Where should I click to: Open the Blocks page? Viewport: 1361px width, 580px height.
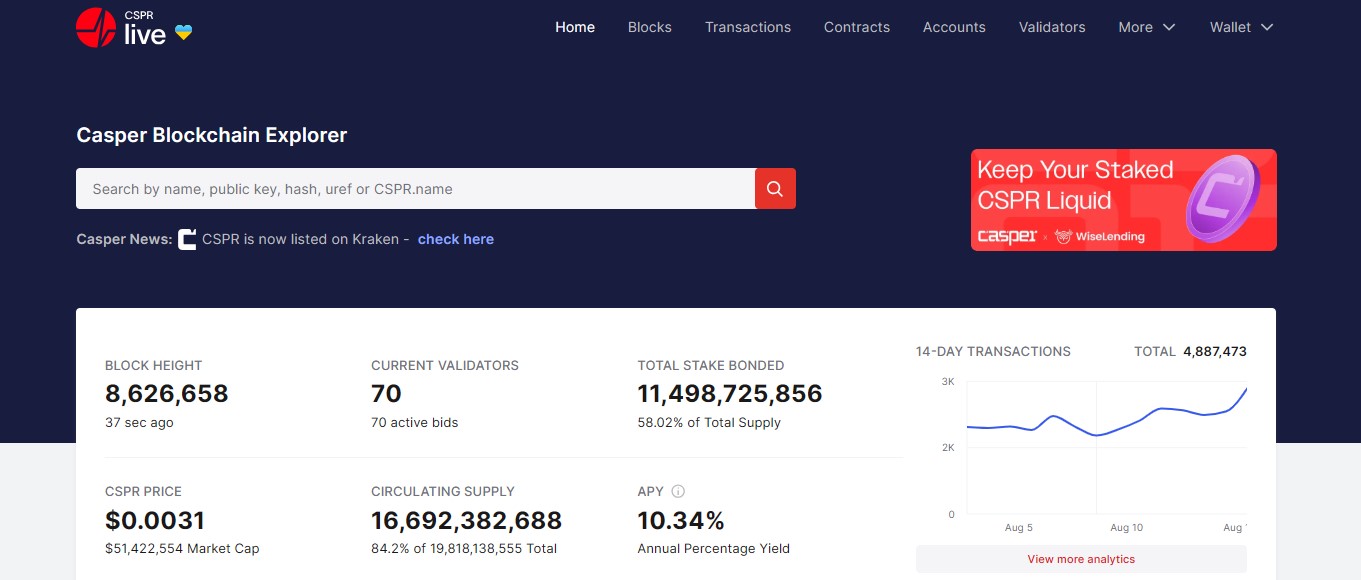pyautogui.click(x=650, y=27)
